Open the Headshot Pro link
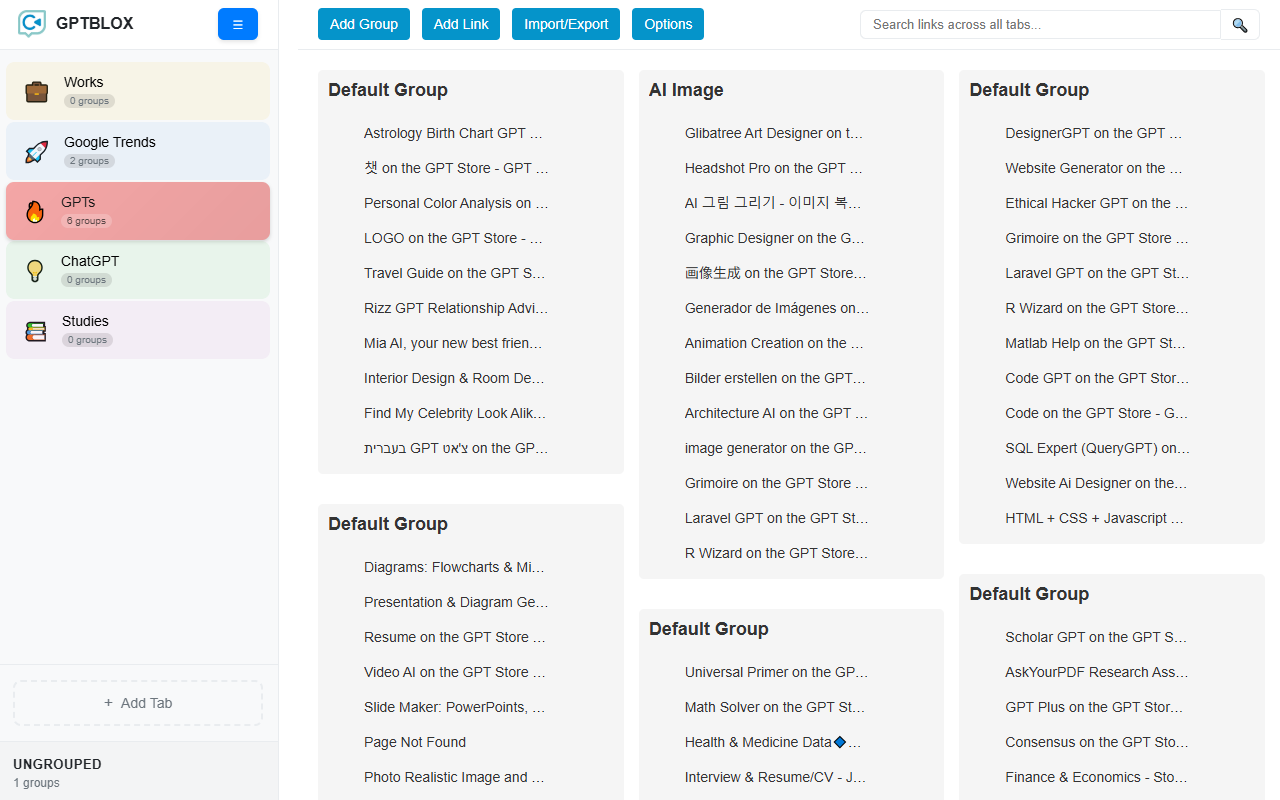1280x800 pixels. click(773, 168)
